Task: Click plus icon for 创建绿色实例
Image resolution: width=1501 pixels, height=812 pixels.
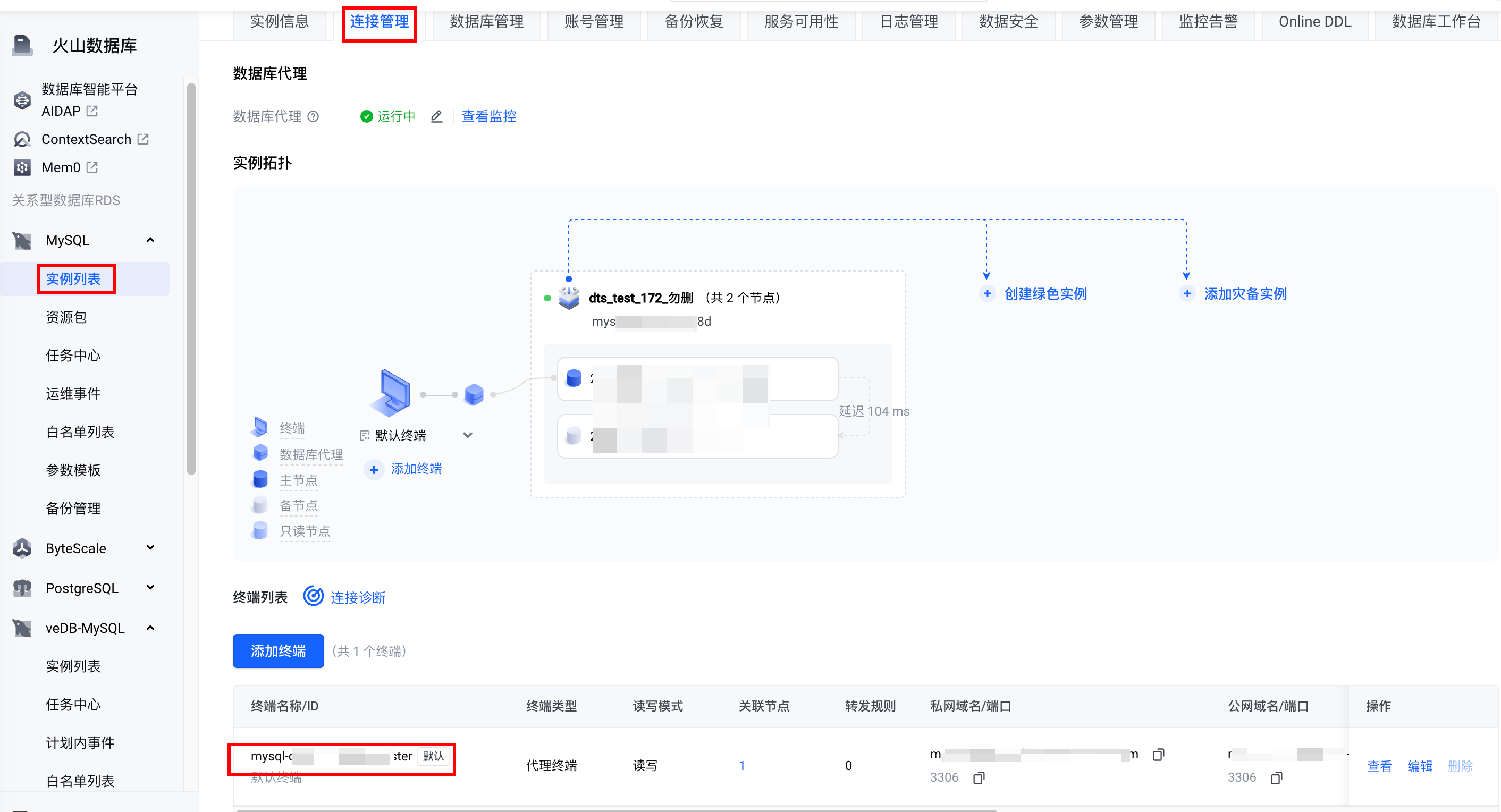Action: (x=986, y=293)
